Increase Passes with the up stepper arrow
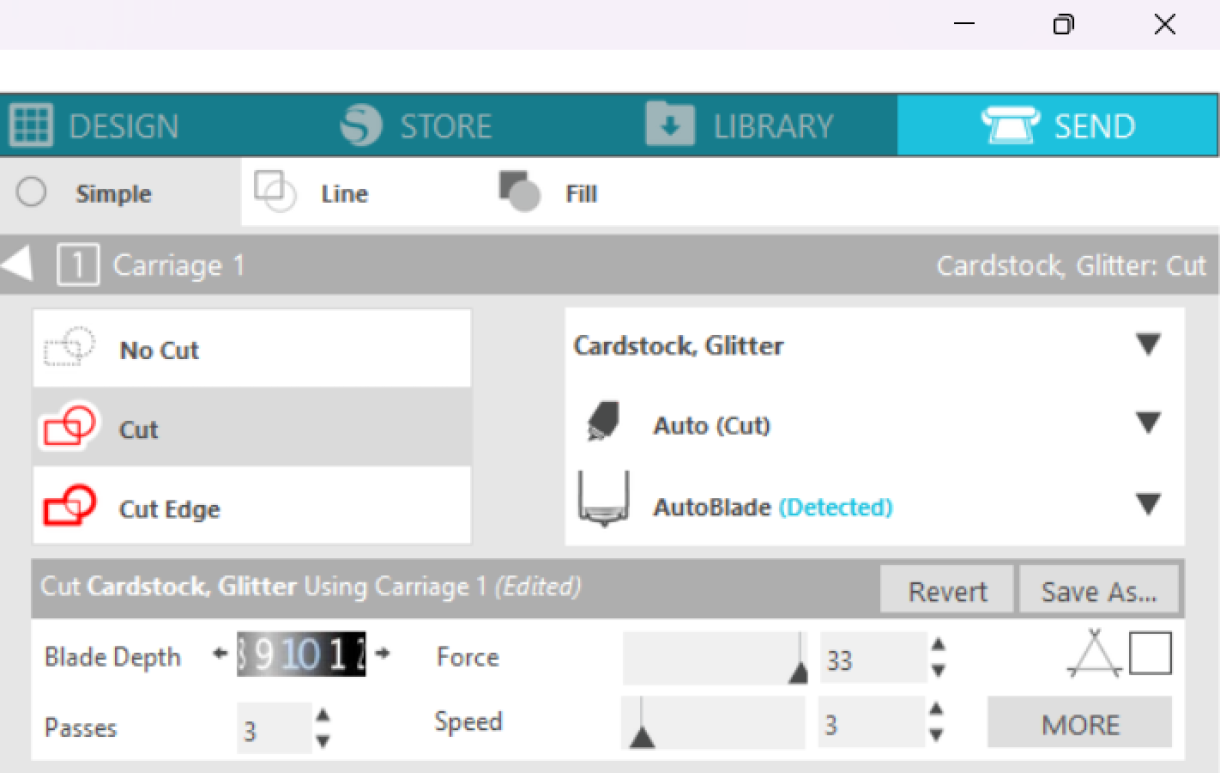The image size is (1220, 773). point(322,715)
